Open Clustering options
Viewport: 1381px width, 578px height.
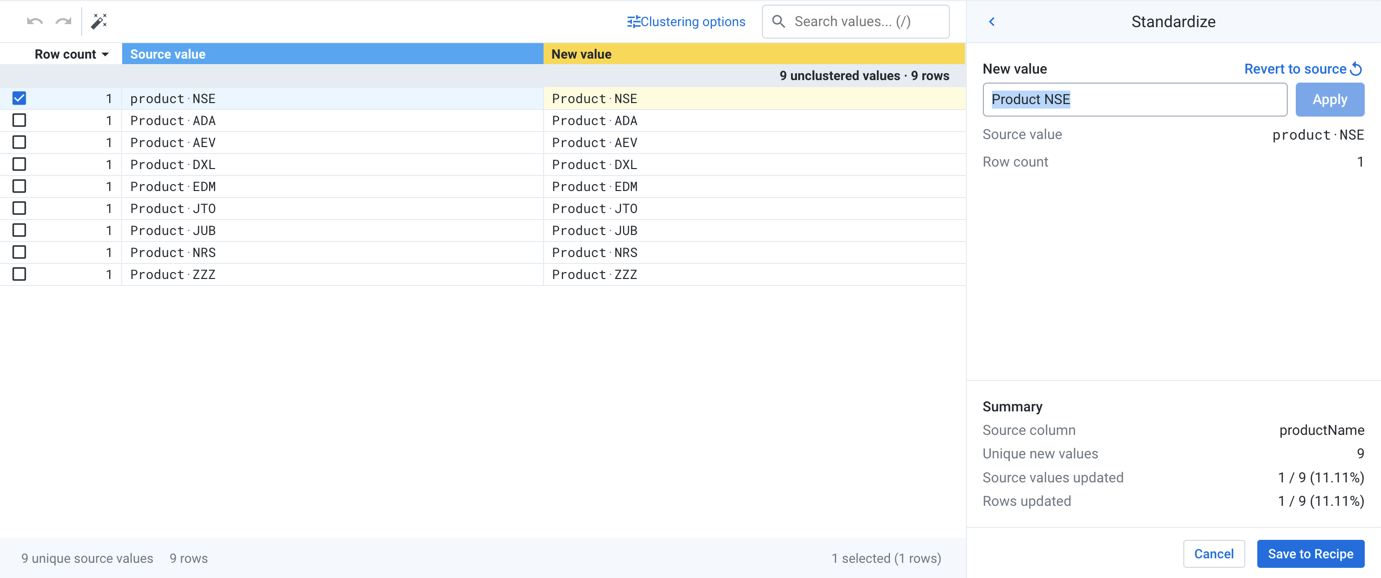(x=686, y=21)
